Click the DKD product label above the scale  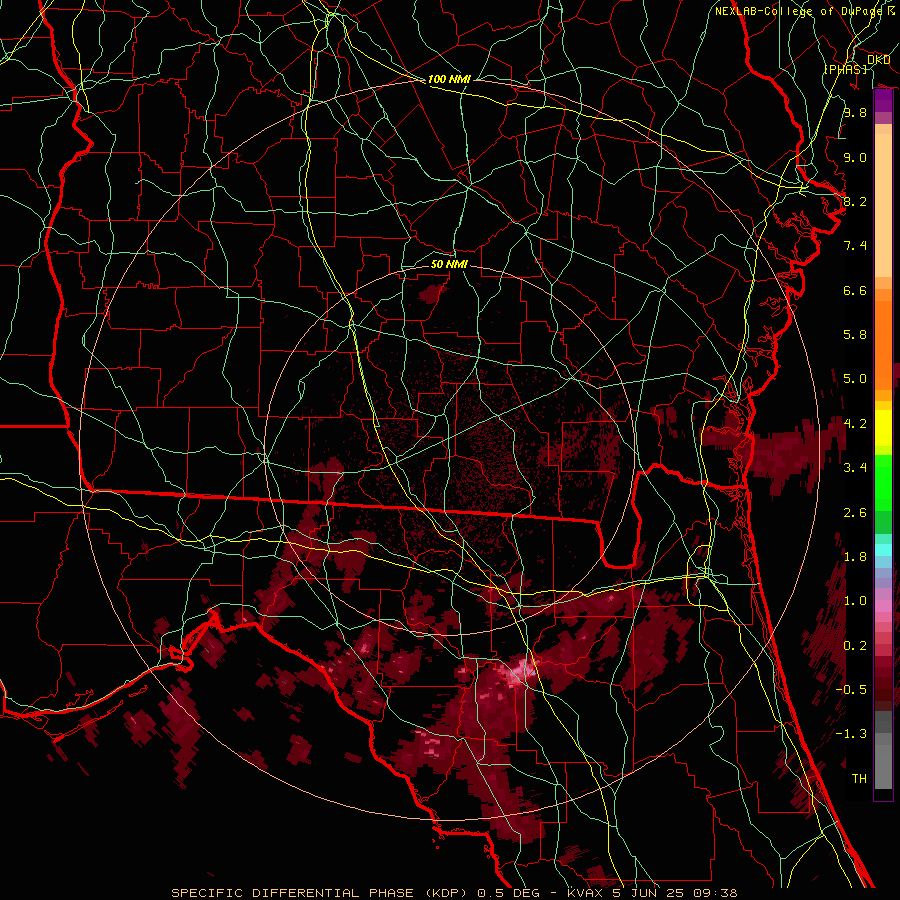click(x=878, y=60)
